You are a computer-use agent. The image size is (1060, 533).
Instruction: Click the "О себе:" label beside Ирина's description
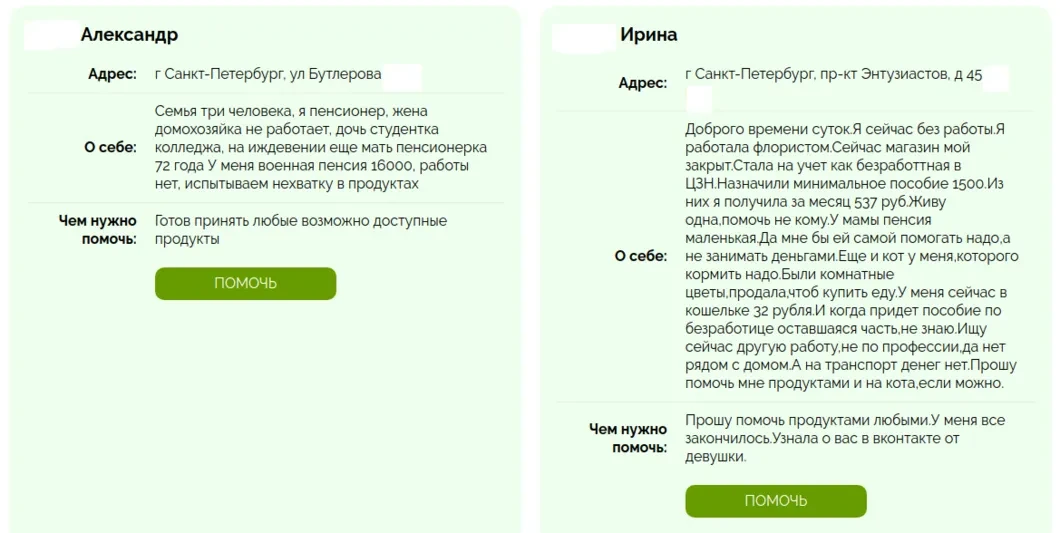coord(641,256)
